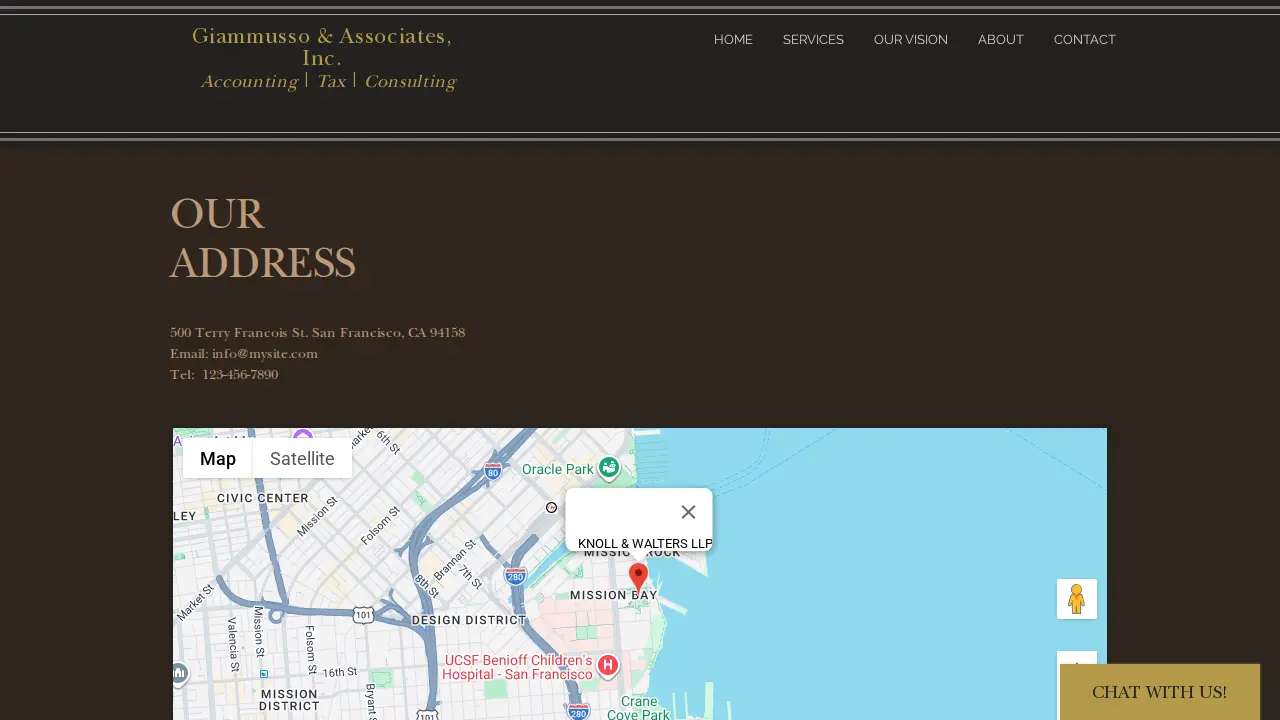The image size is (1280, 720).
Task: Click the OUR ADDRESS heading
Action: [263, 239]
